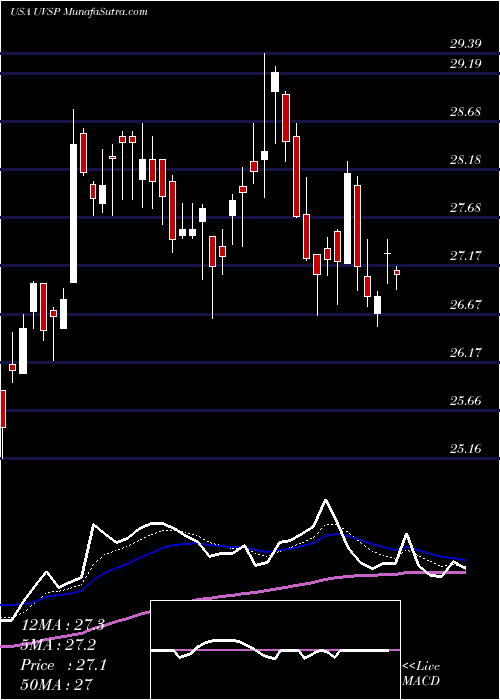Click the 25.66 price label
The height and width of the screenshot is (700, 500).
(466, 400)
